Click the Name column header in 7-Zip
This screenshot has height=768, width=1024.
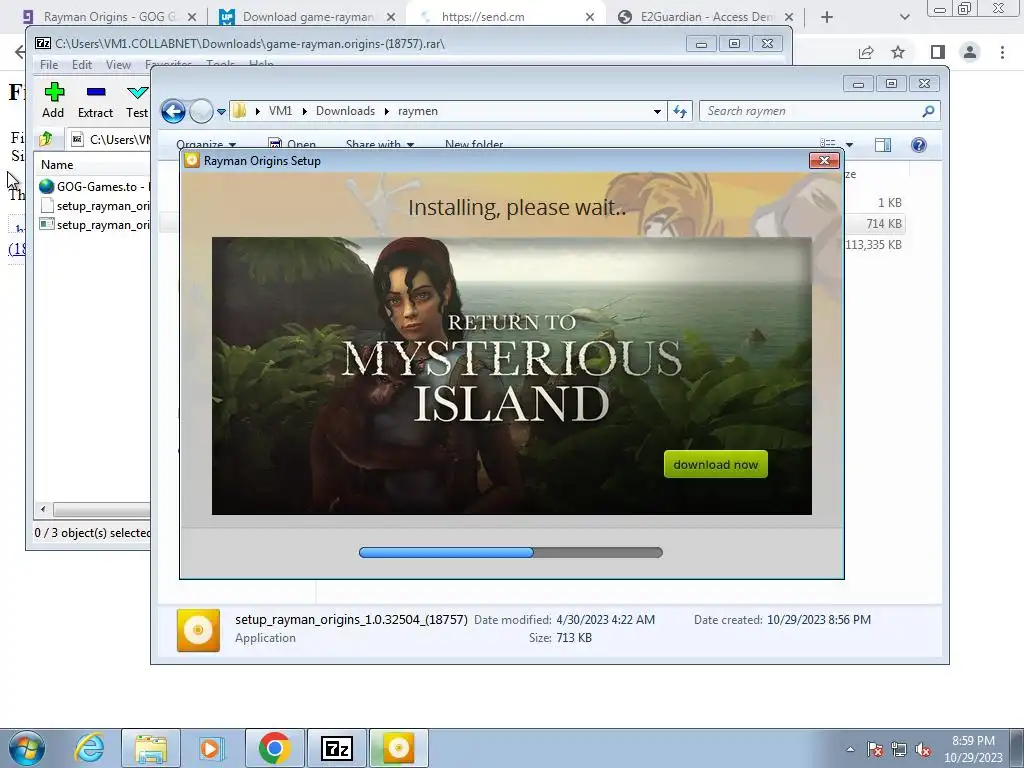pos(57,165)
